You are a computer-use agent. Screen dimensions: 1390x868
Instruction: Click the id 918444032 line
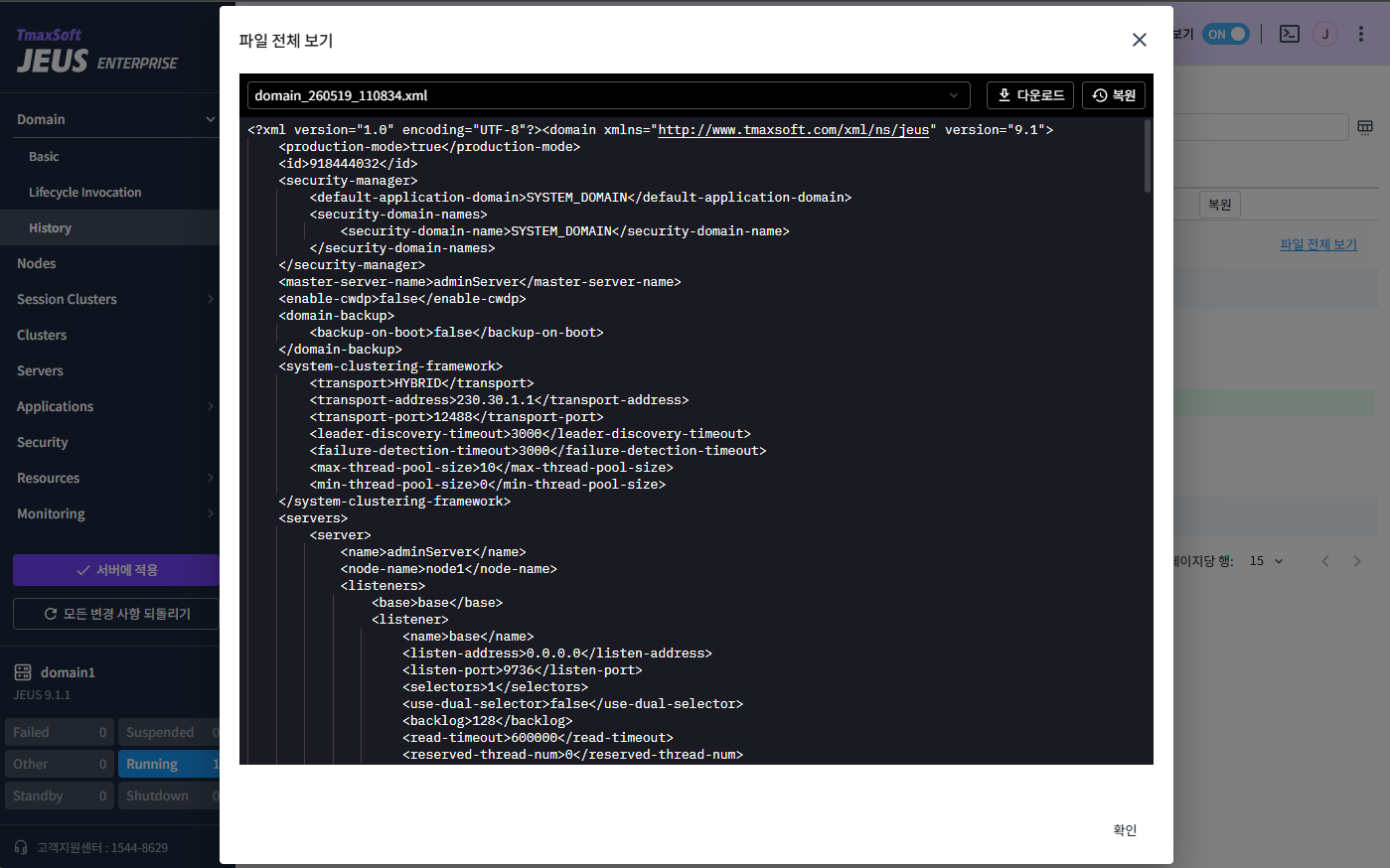[x=348, y=164]
